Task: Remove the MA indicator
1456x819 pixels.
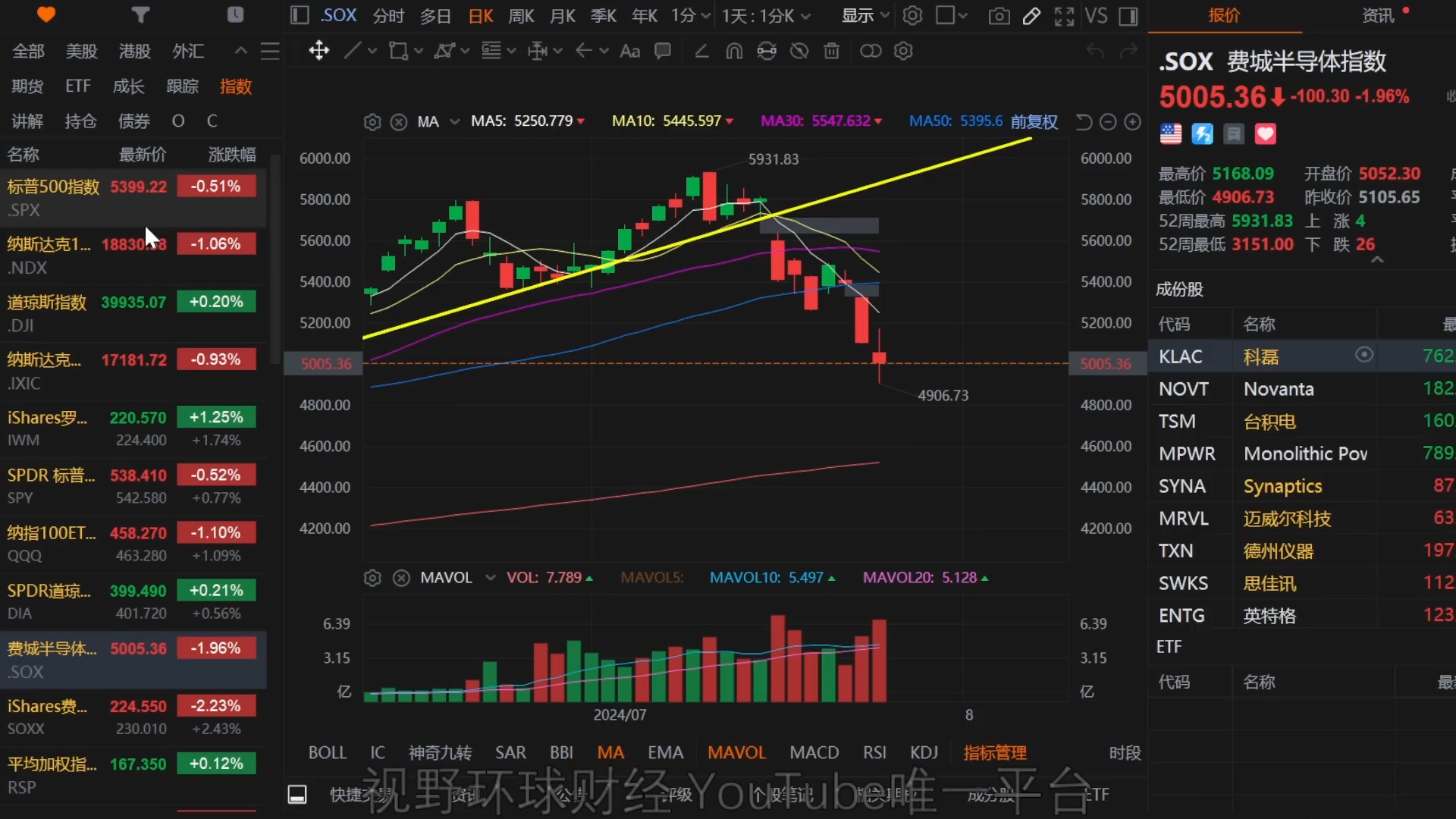Action: click(x=399, y=122)
